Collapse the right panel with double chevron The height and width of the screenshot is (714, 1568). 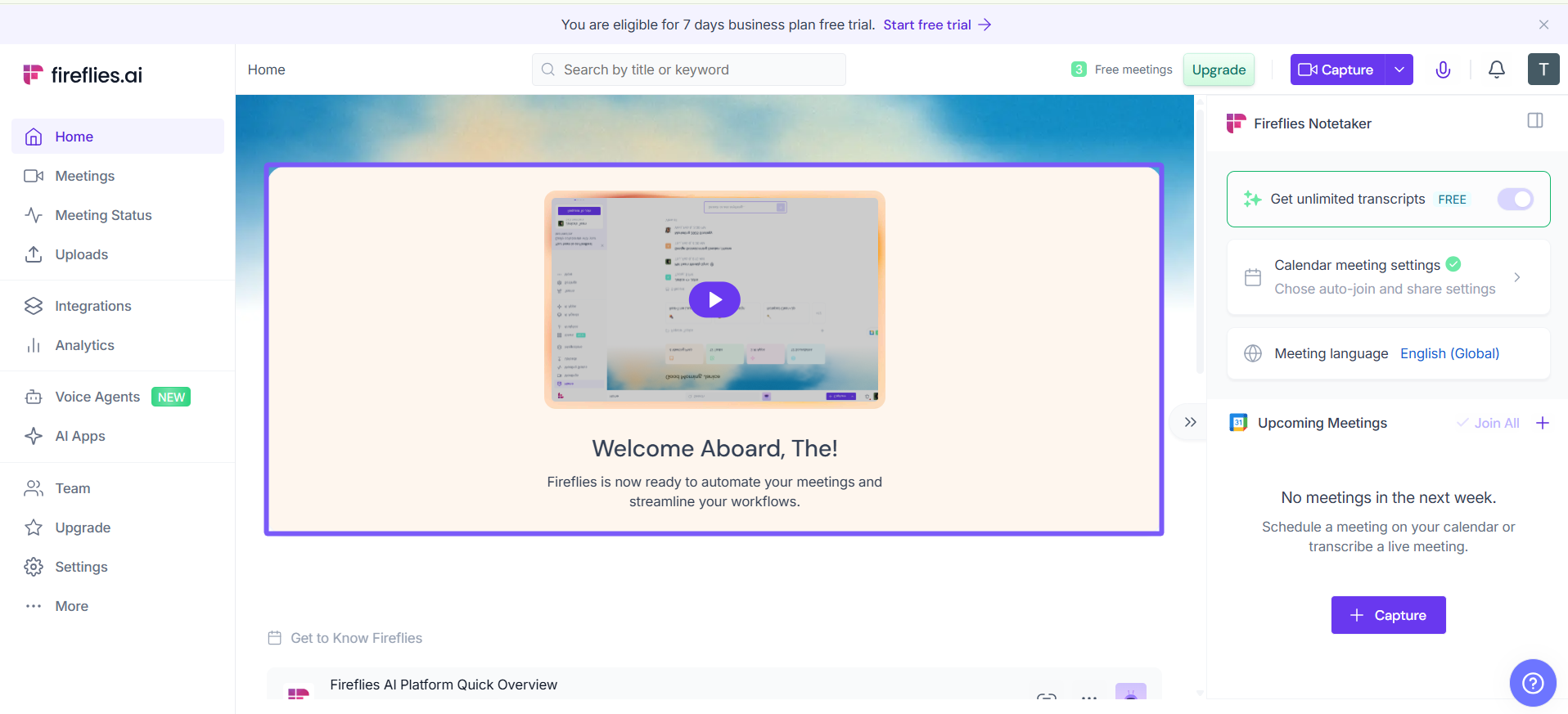pos(1190,422)
